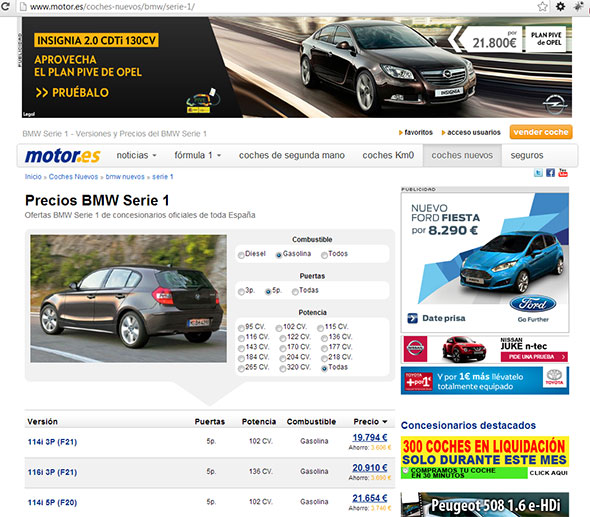This screenshot has height=517, width=590.
Task: Open the 116i 3P (F21) version
Action: 52,472
